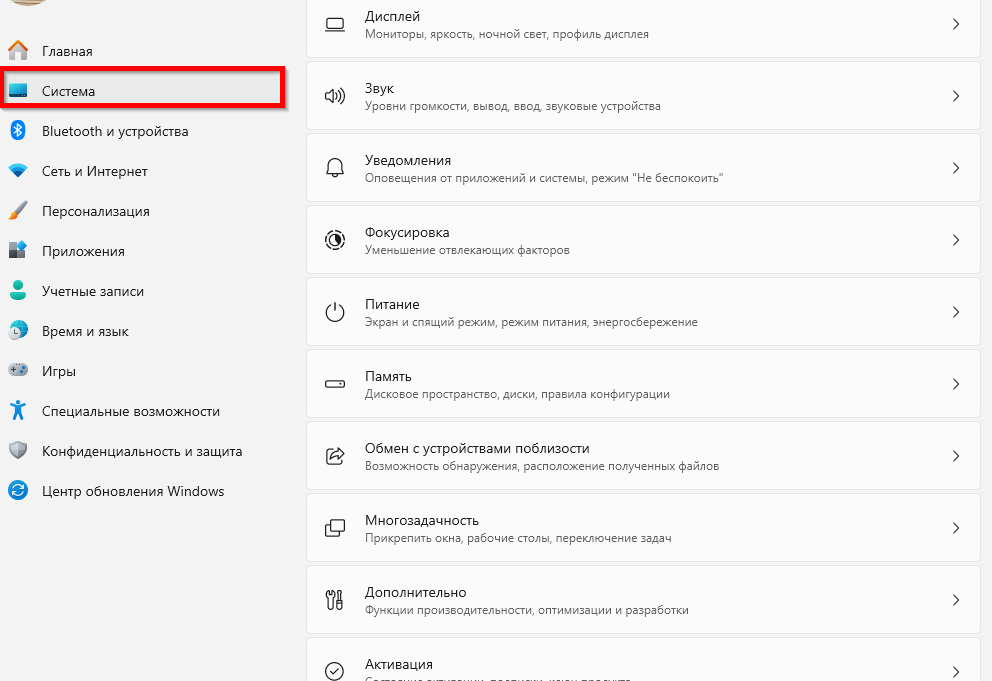Go to Учетные записи section
This screenshot has width=992, height=681.
[93, 291]
